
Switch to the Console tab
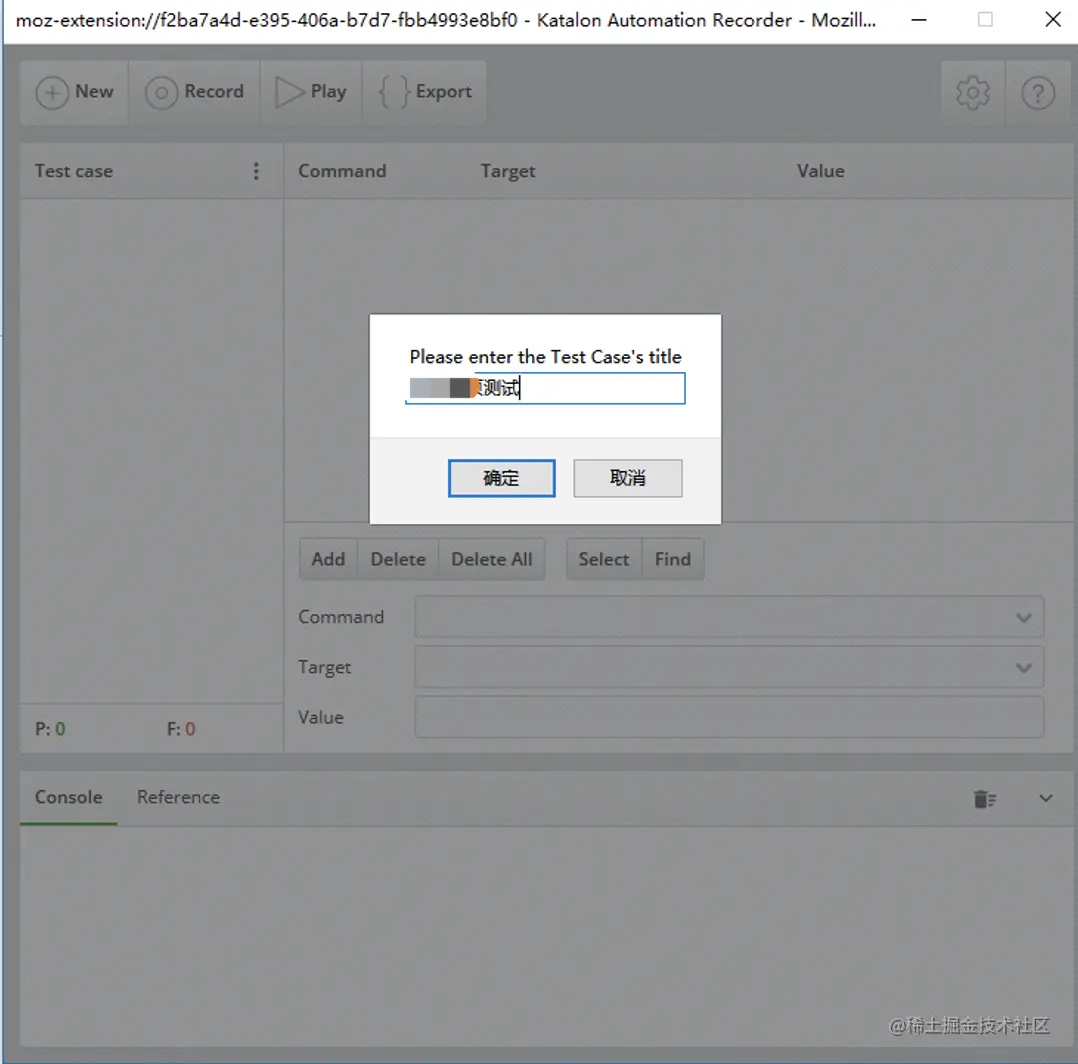click(x=69, y=797)
